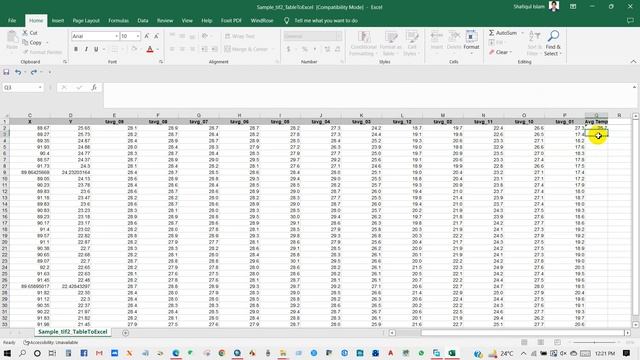Click the Undo icon
The width and height of the screenshot is (640, 360).
coord(18,72)
